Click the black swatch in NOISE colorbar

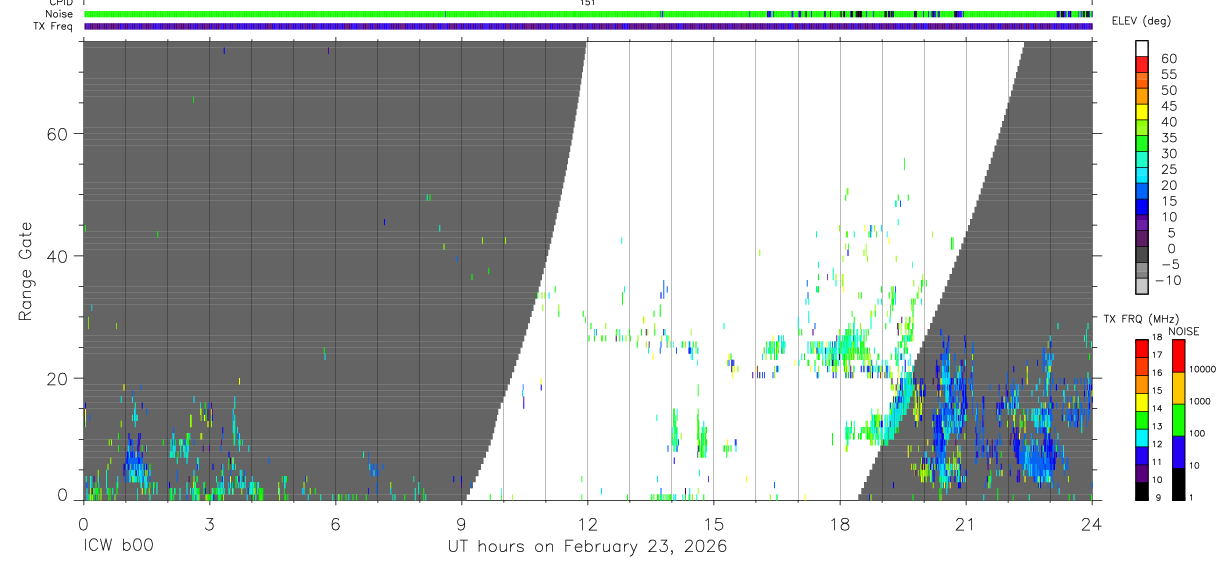(x=1179, y=484)
